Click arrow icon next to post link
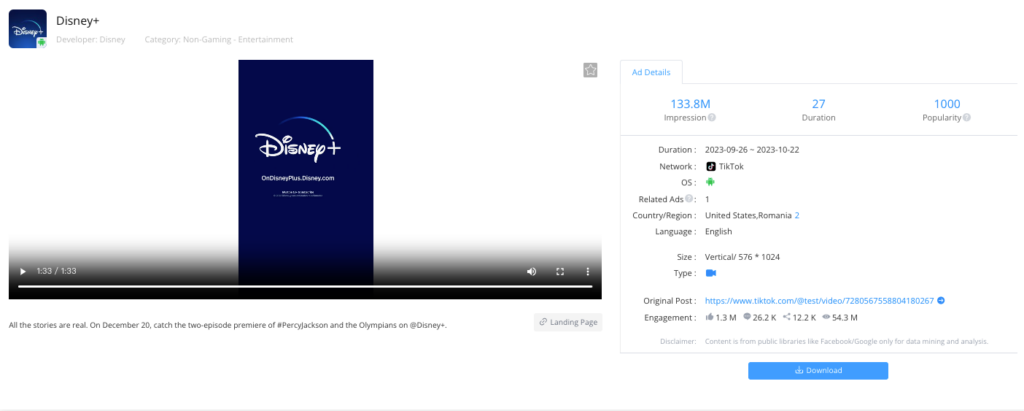Image resolution: width=1024 pixels, height=411 pixels. pyautogui.click(x=941, y=301)
